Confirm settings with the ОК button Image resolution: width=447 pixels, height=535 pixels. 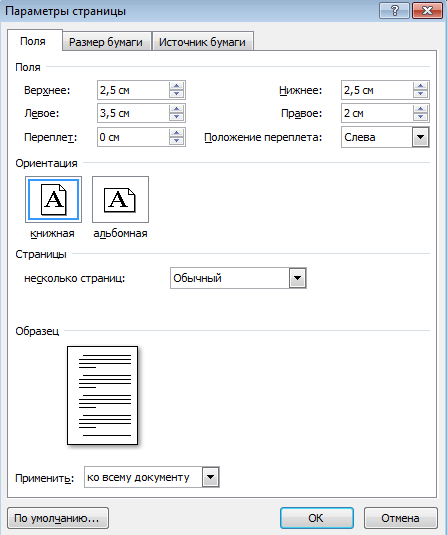[316, 518]
